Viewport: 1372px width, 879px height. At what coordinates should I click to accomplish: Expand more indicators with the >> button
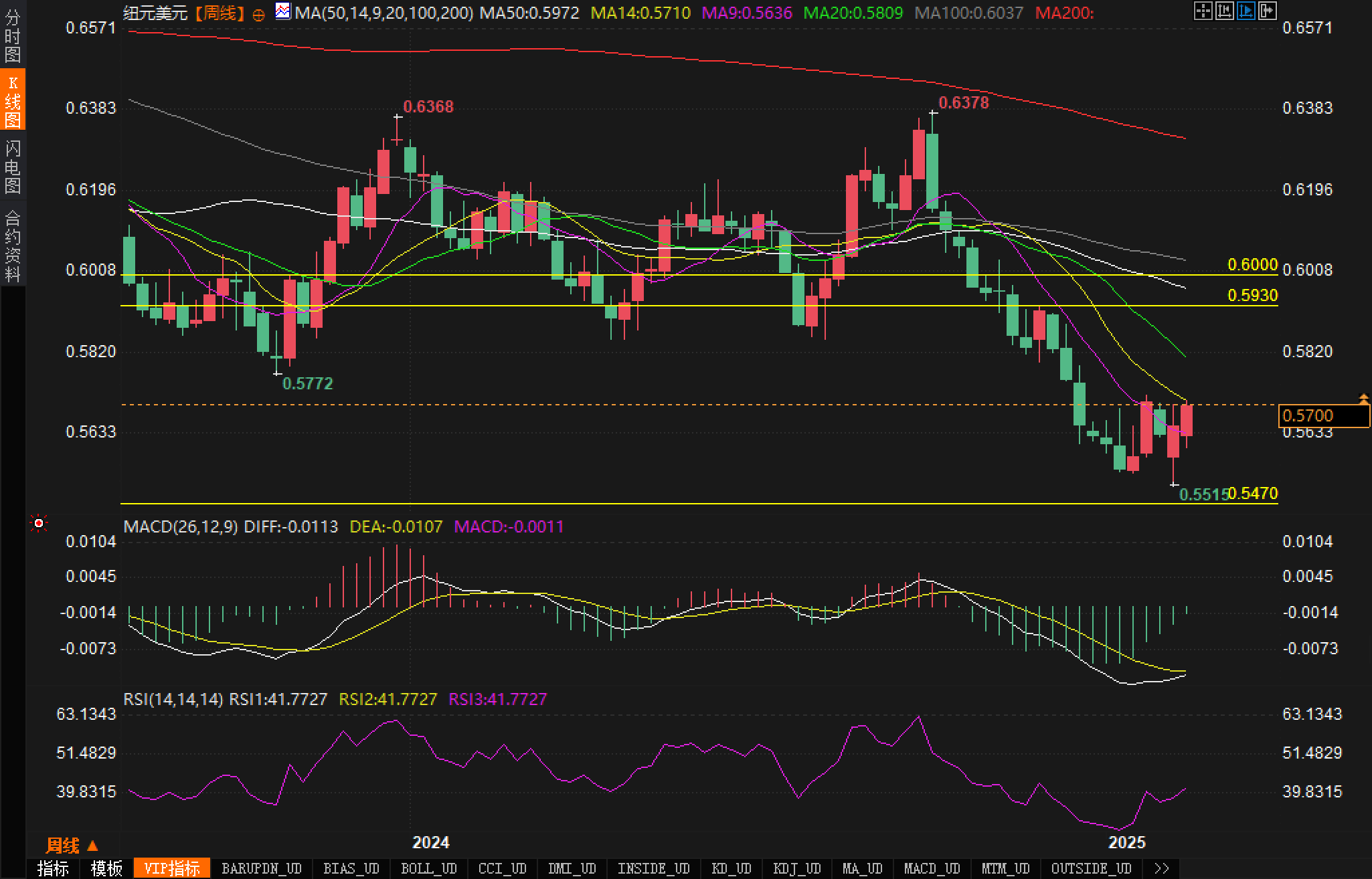click(1162, 868)
